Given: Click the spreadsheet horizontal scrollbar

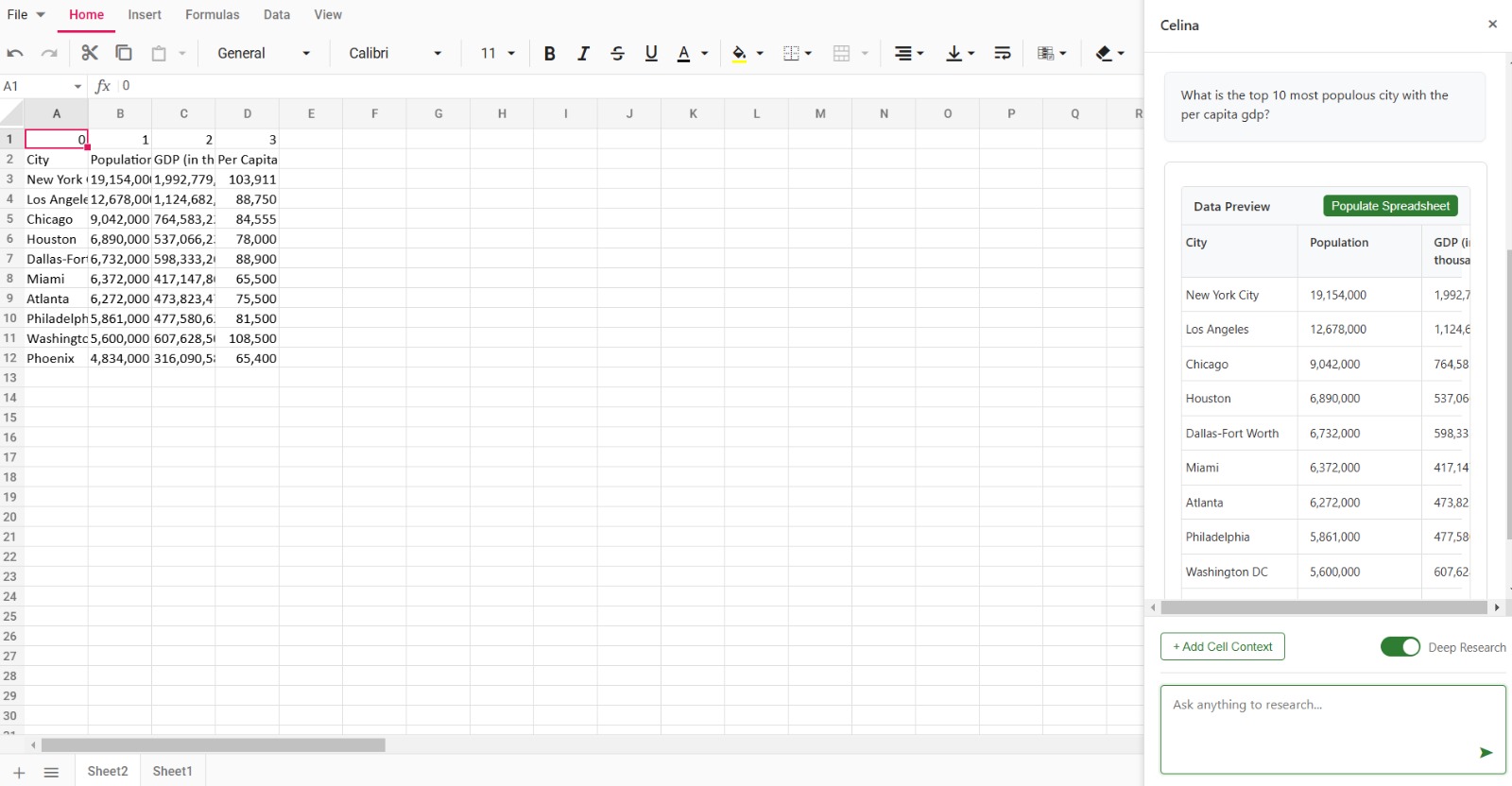Looking at the screenshot, I should (214, 745).
